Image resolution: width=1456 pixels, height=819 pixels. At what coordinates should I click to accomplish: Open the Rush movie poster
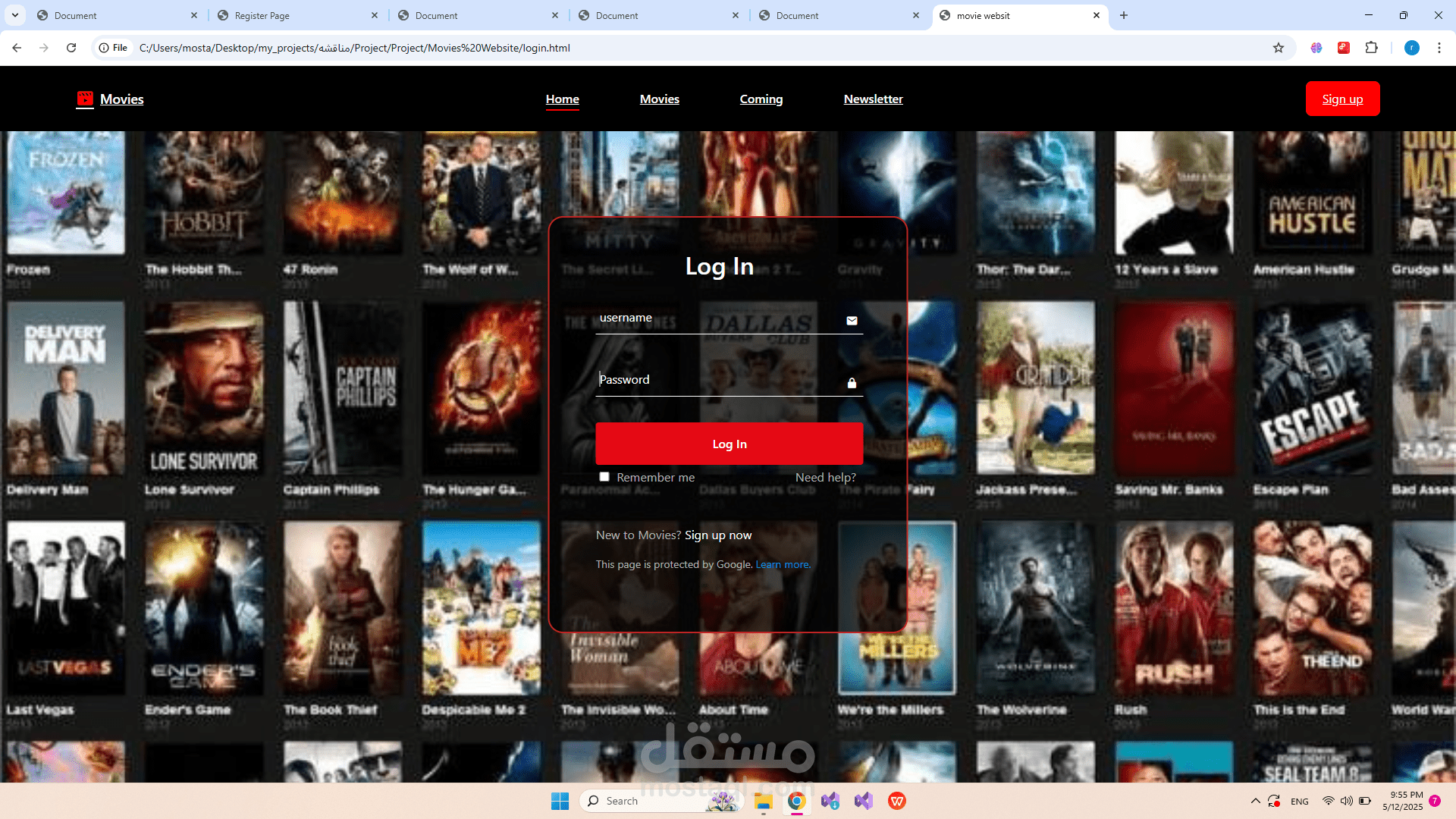[x=1174, y=607]
